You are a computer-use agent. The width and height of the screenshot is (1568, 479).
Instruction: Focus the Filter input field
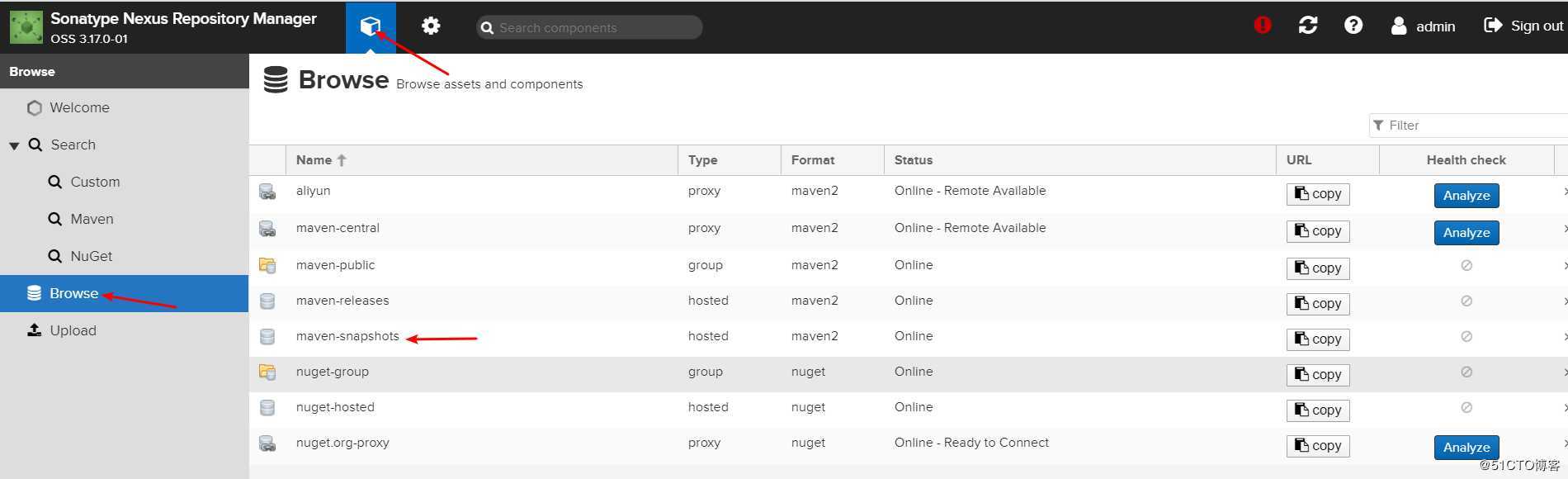coord(1468,126)
